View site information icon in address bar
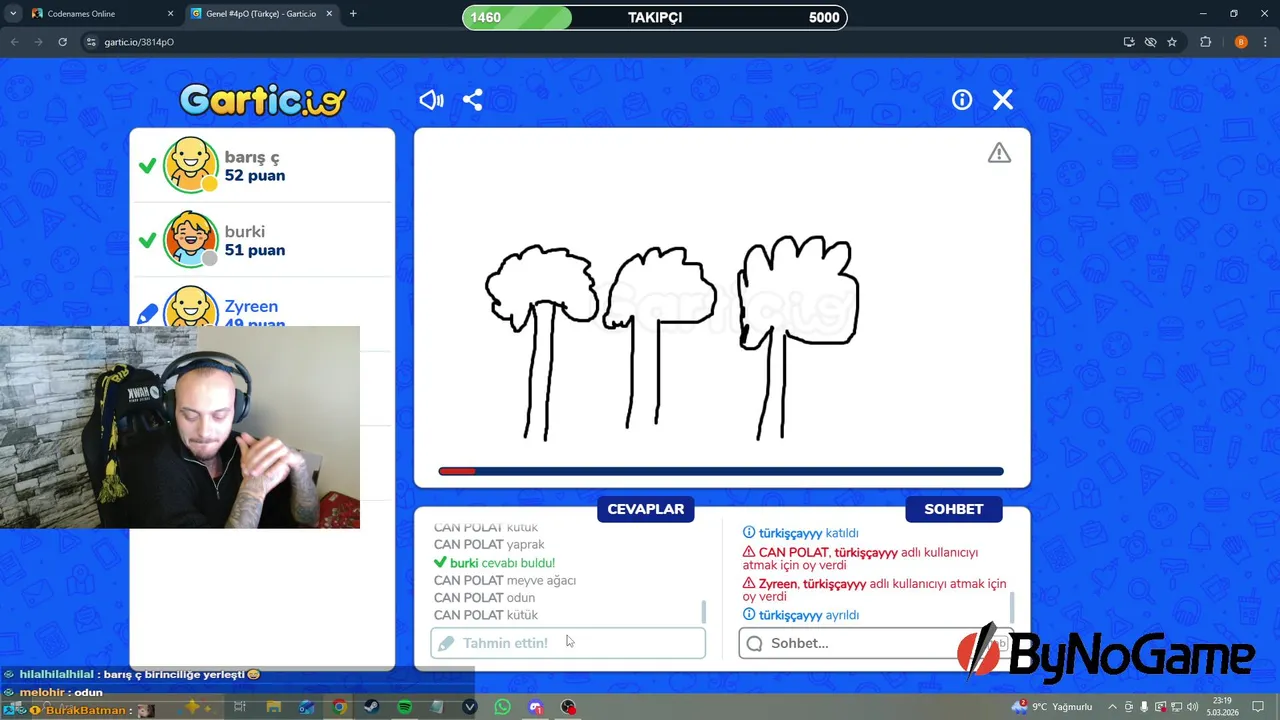The height and width of the screenshot is (720, 1280). pyautogui.click(x=91, y=42)
